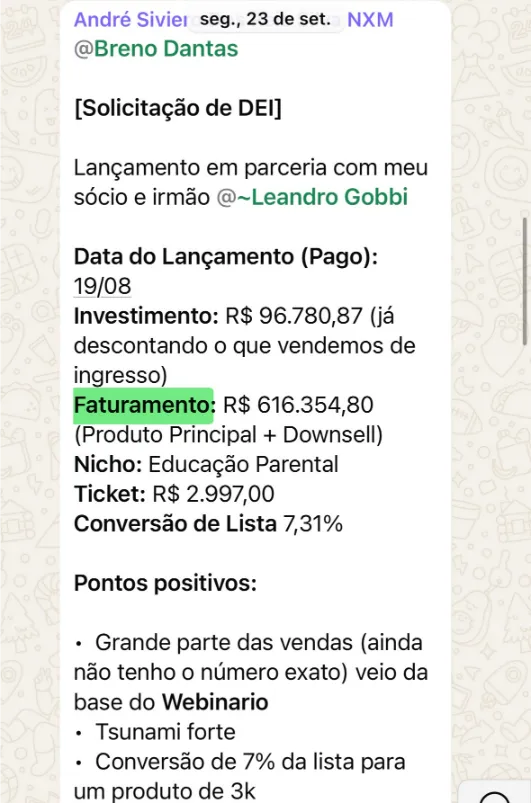The width and height of the screenshot is (531, 803).
Task: Click the chat scrollbar handle
Action: (x=524, y=282)
